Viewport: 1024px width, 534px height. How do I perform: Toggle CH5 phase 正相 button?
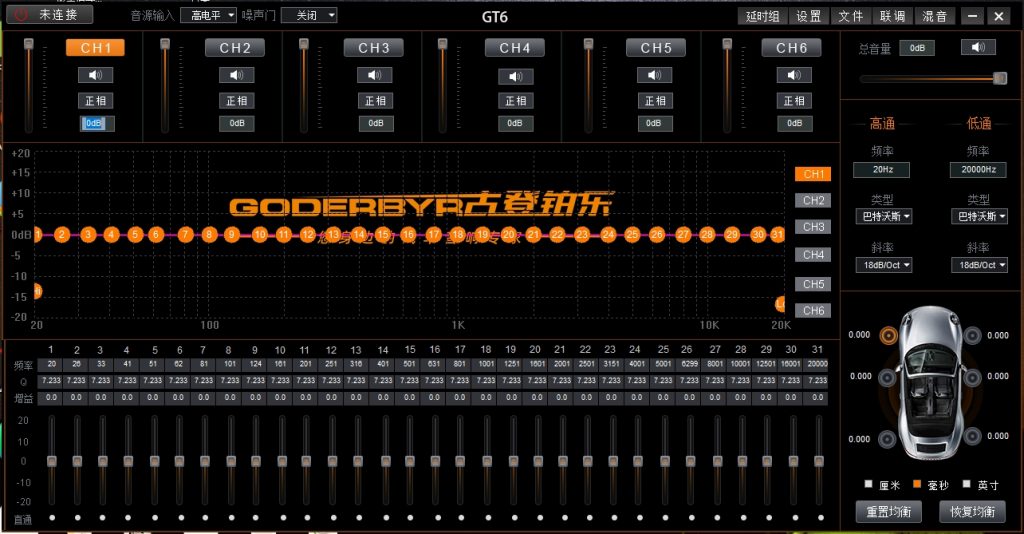point(654,101)
